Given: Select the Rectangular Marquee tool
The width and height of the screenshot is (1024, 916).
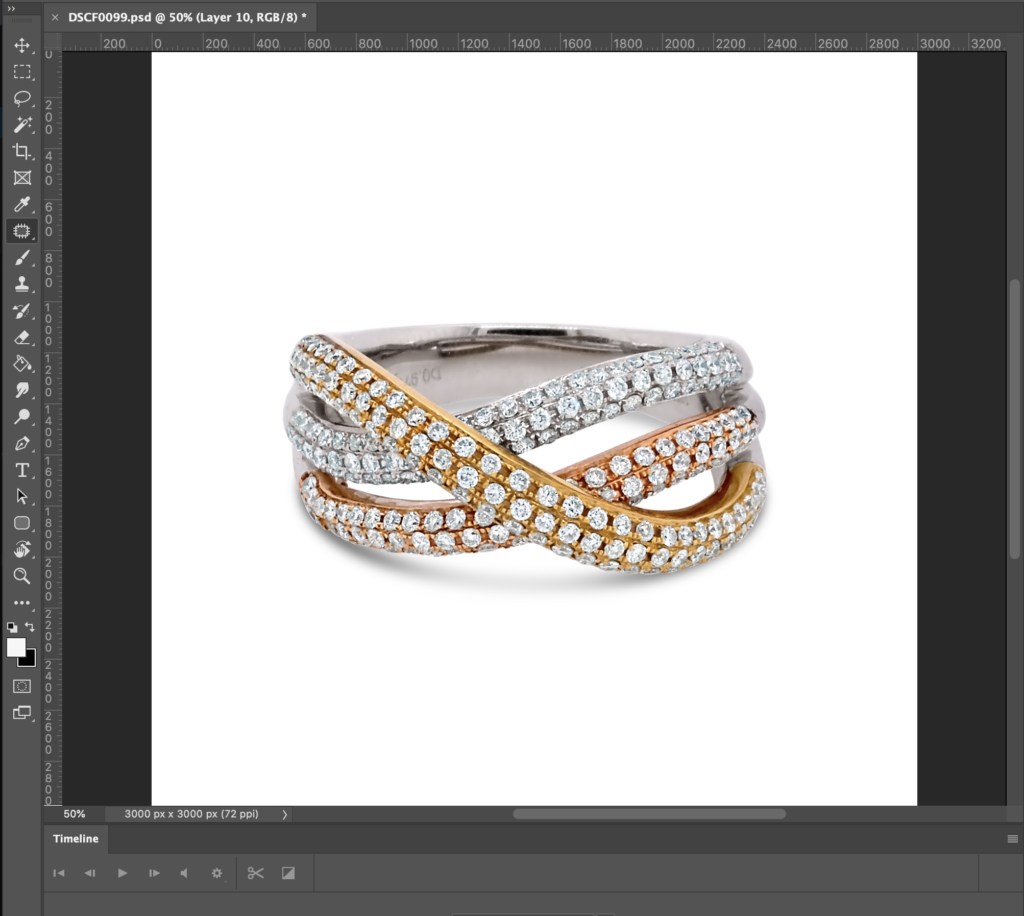Looking at the screenshot, I should [x=22, y=72].
